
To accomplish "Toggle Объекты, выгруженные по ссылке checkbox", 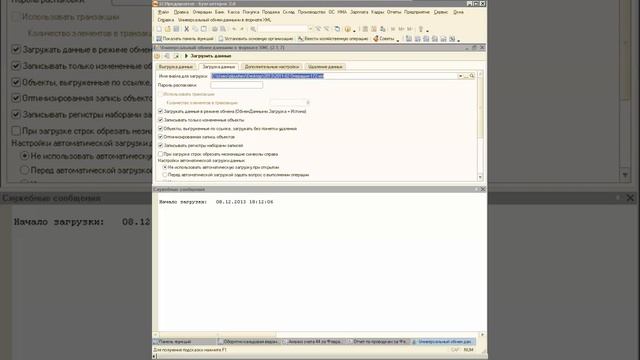I will 160,129.
